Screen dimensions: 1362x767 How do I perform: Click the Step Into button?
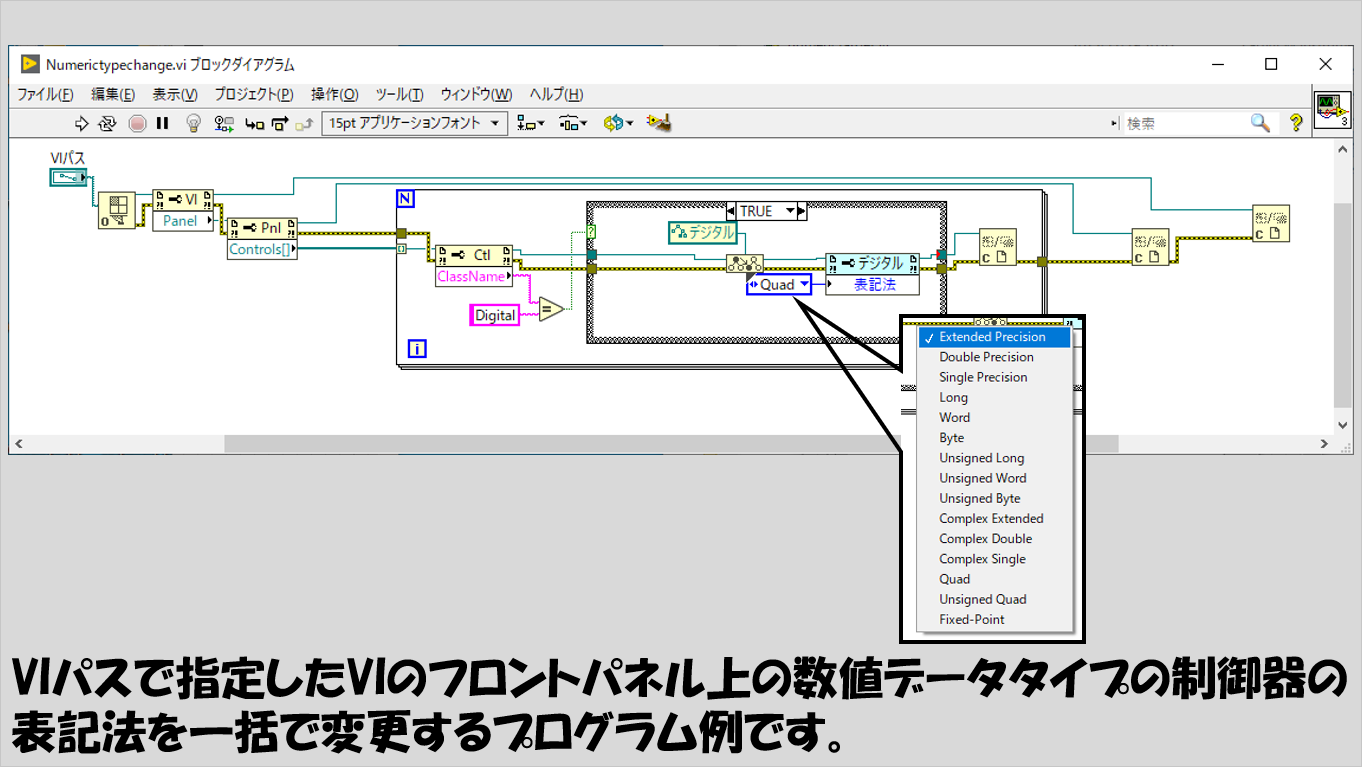click(x=254, y=123)
